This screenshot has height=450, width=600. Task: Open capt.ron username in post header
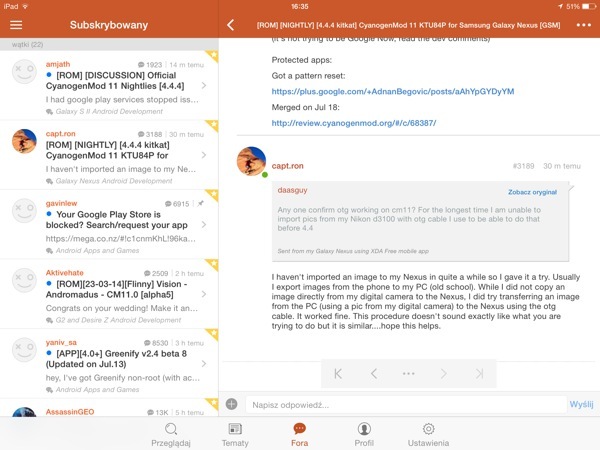pyautogui.click(x=287, y=166)
